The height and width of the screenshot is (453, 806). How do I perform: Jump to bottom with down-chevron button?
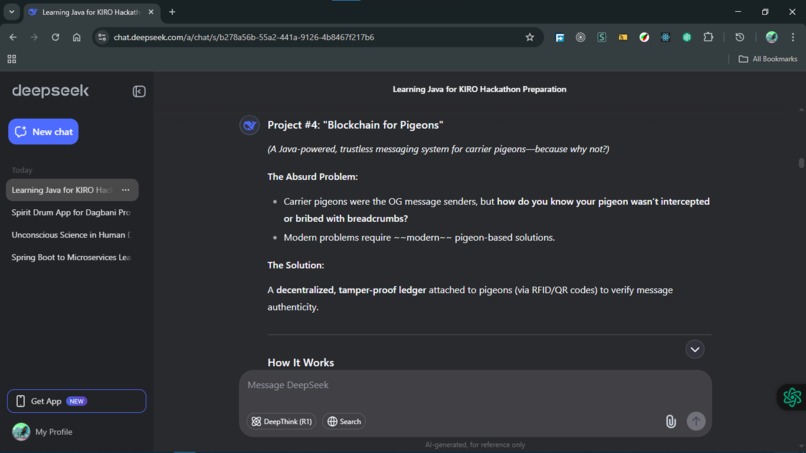click(x=694, y=349)
